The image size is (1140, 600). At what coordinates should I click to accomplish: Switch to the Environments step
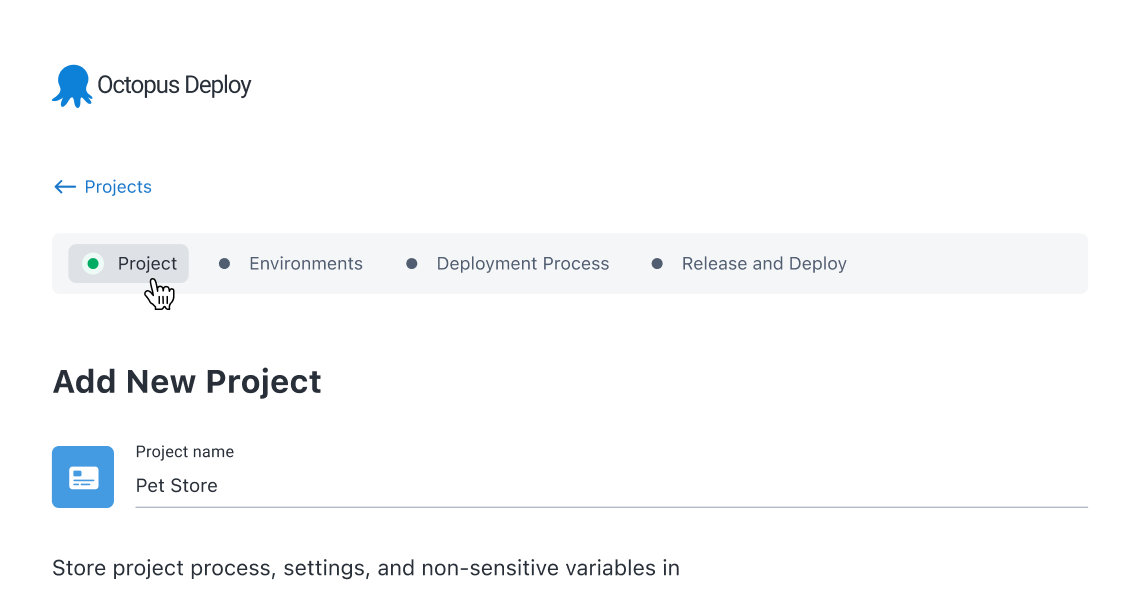click(305, 264)
